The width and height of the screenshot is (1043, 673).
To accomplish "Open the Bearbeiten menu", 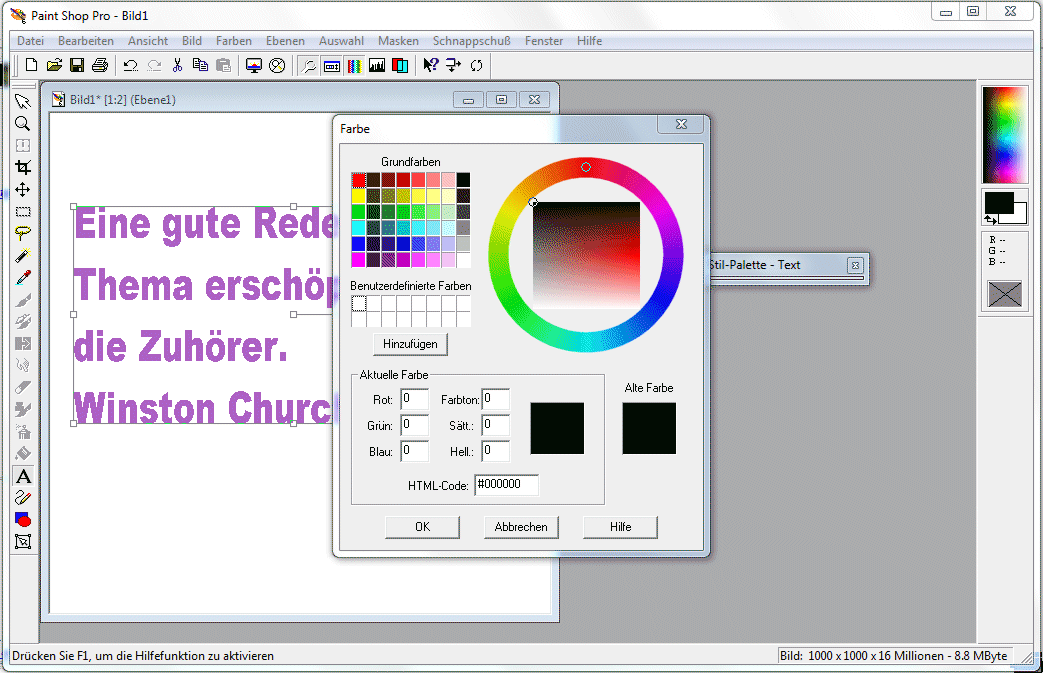I will 86,41.
